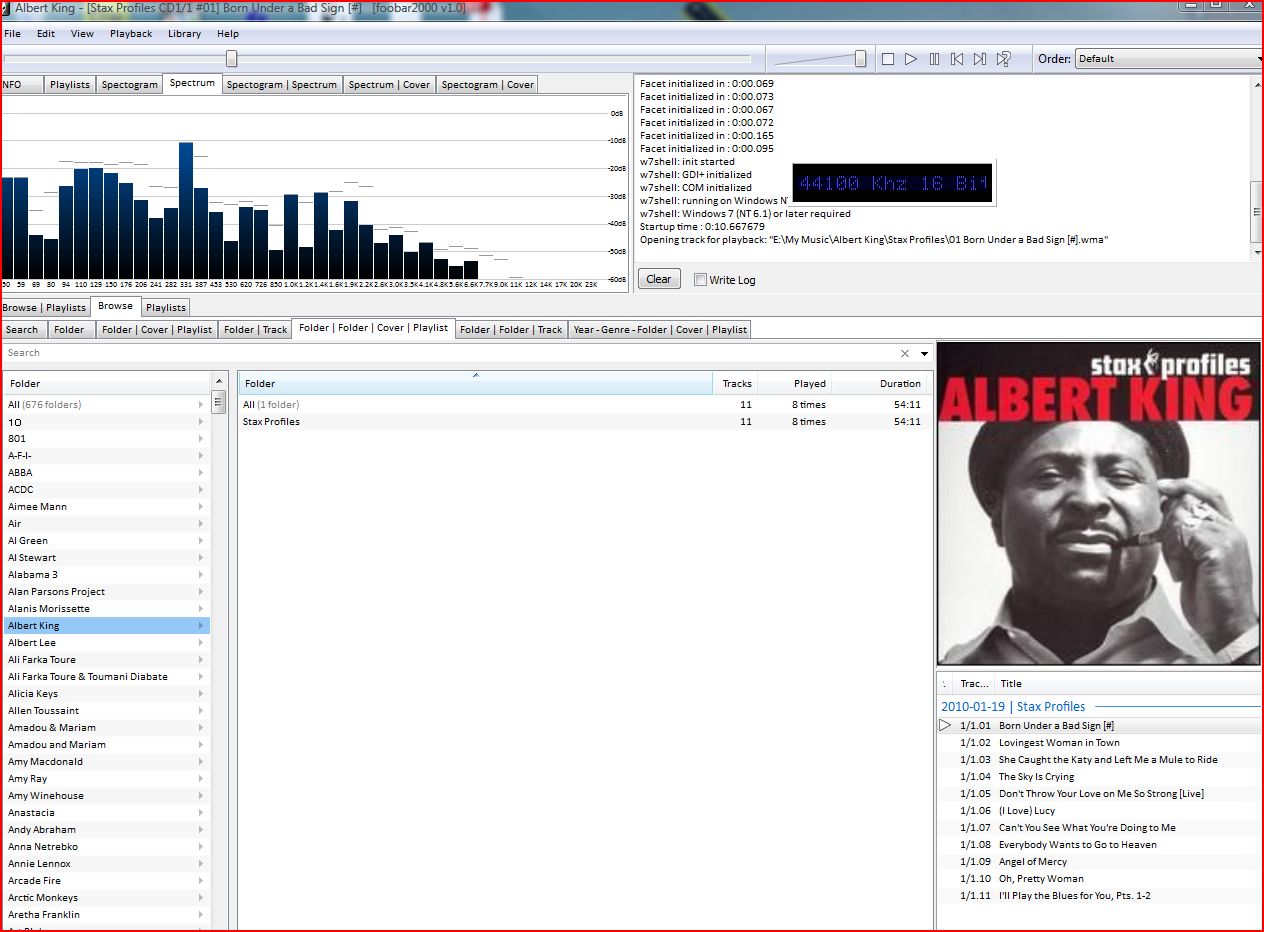Open the Edit menu
The height and width of the screenshot is (932, 1264).
[x=46, y=34]
